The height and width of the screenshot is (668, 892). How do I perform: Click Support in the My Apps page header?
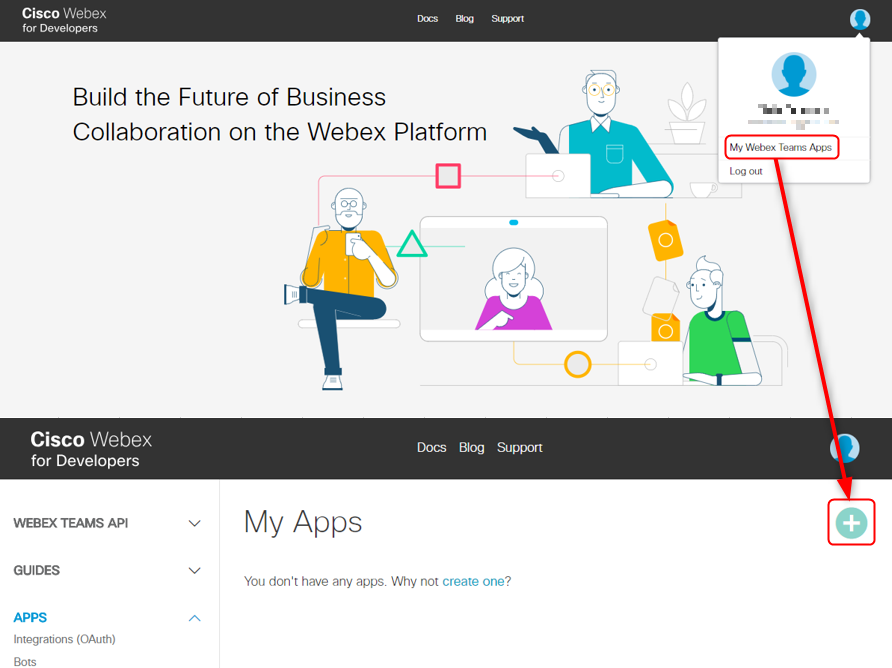coord(520,447)
